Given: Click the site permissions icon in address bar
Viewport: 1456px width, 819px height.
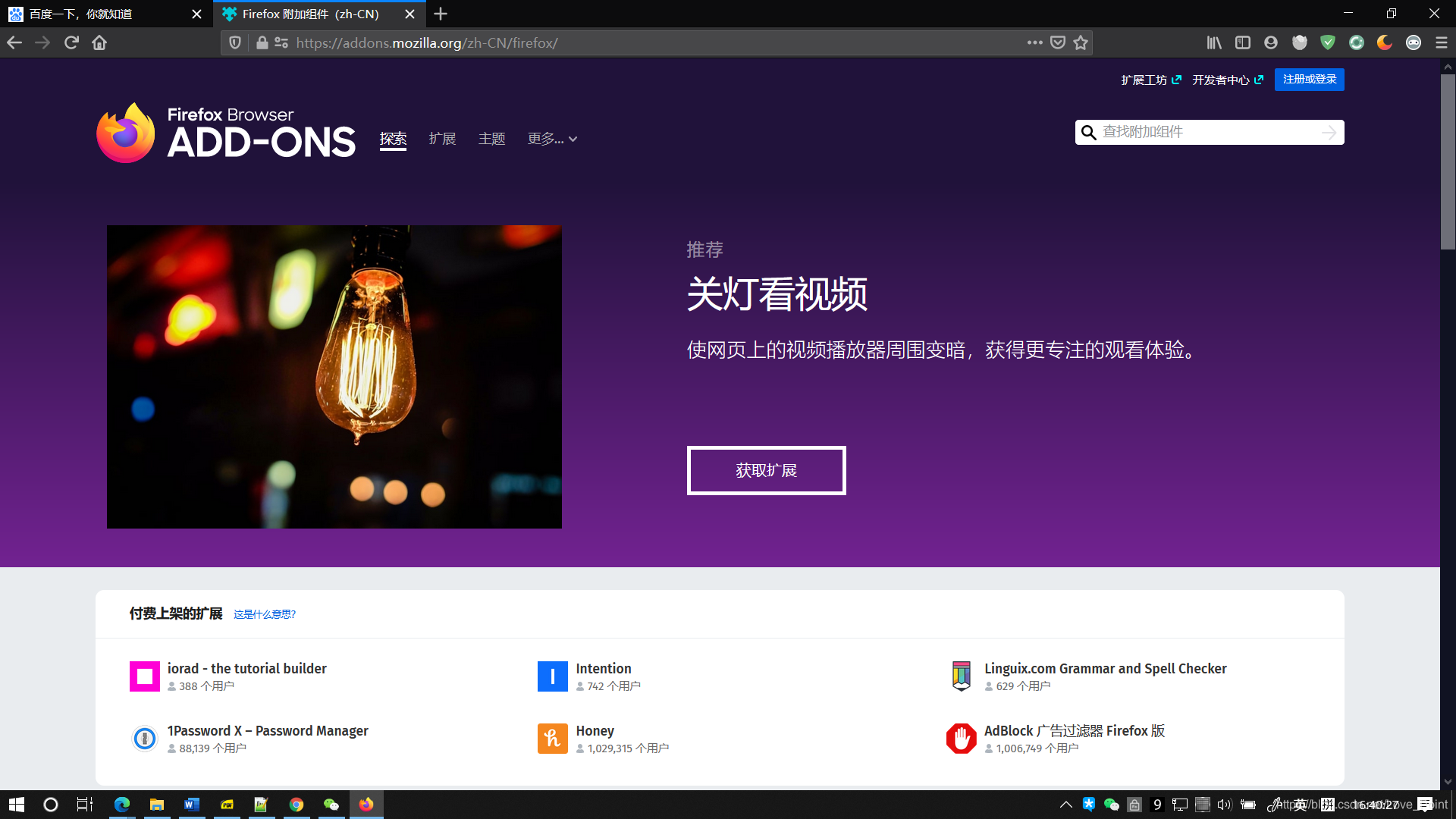Looking at the screenshot, I should pos(281,43).
